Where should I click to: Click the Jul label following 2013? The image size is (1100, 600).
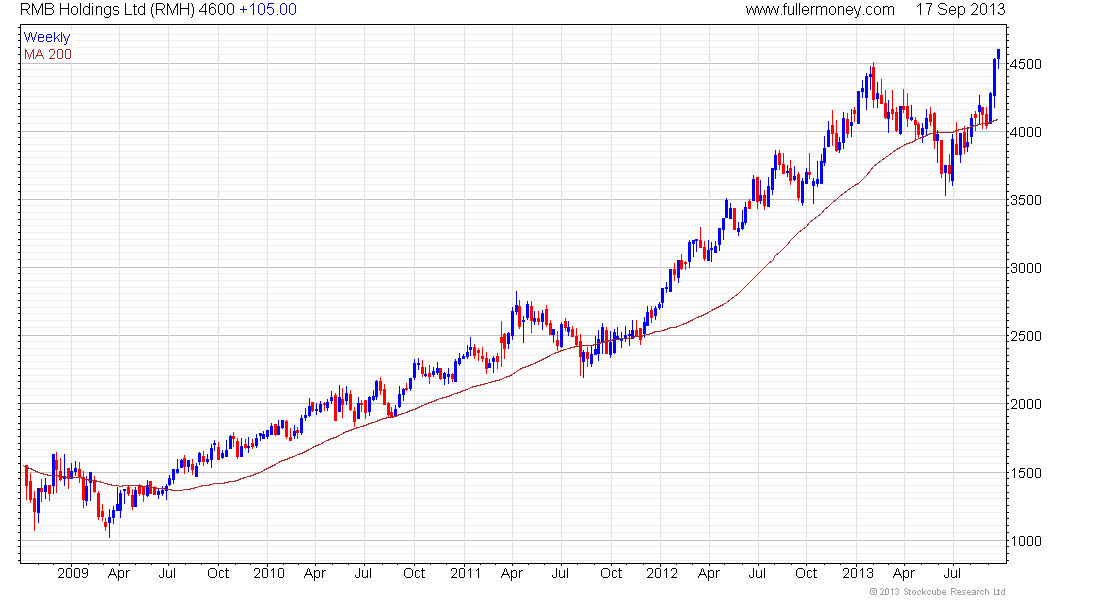[x=952, y=573]
